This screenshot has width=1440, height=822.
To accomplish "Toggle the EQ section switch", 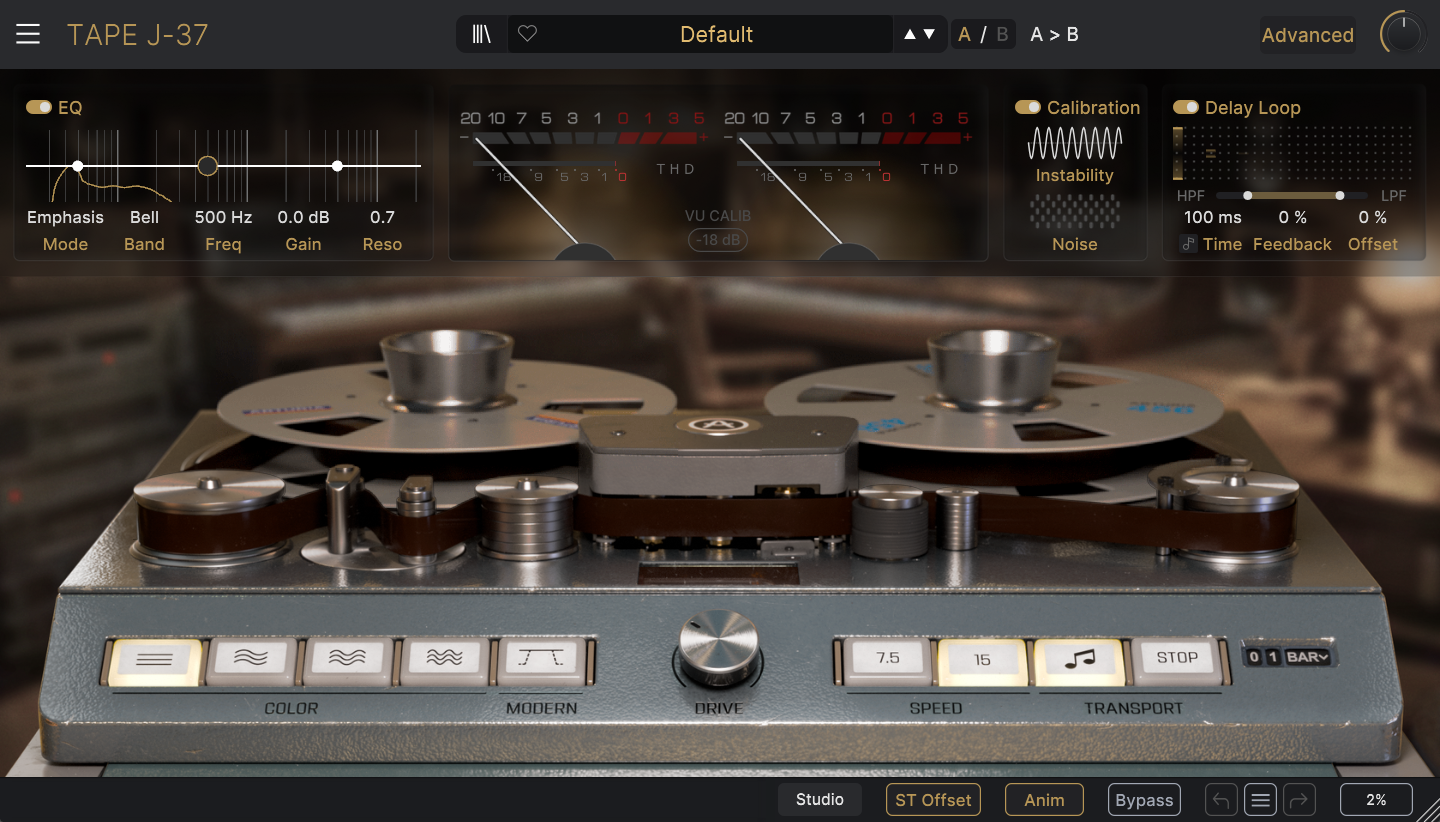I will click(x=39, y=107).
